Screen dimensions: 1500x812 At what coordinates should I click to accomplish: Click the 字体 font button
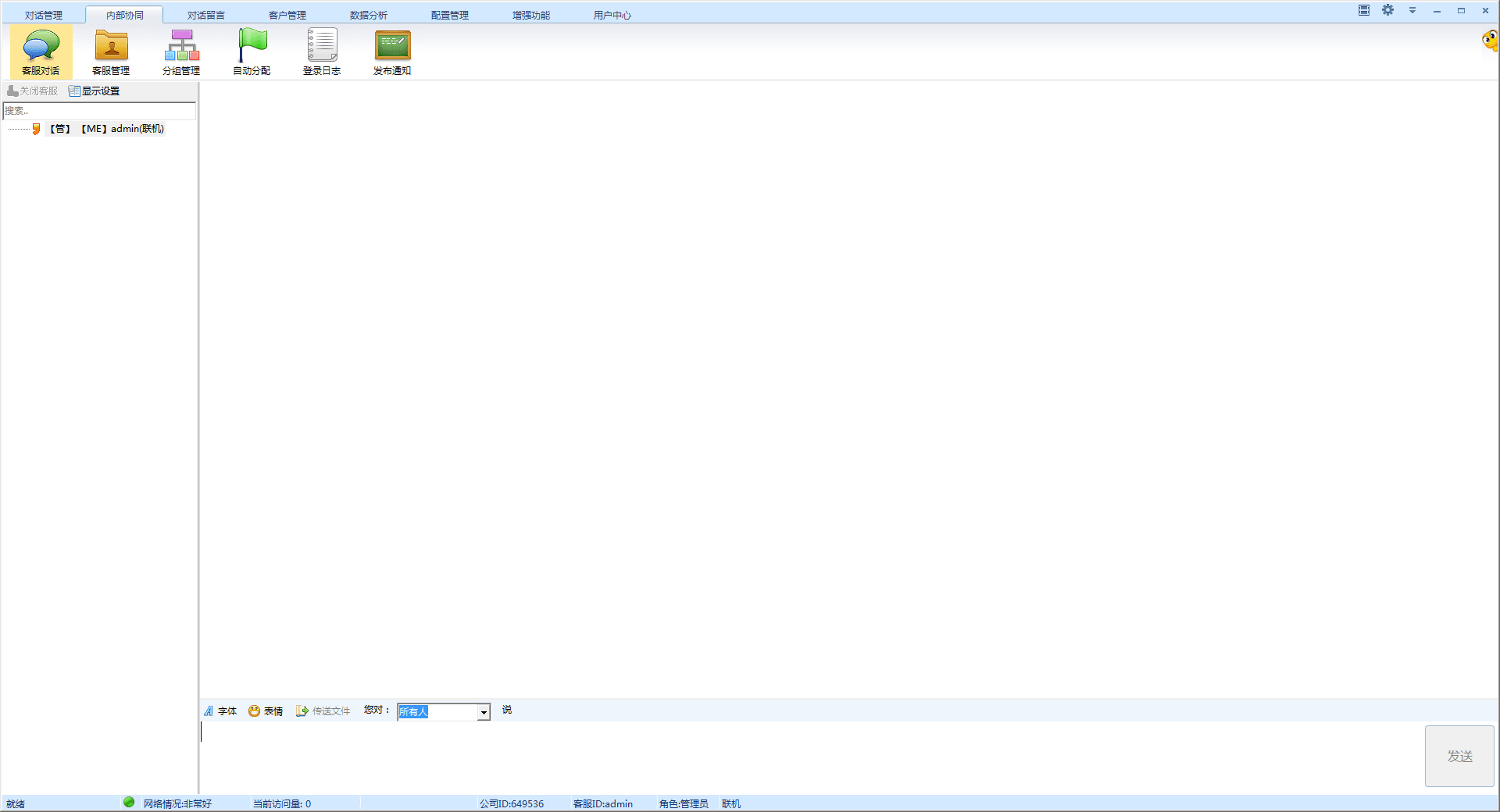220,711
